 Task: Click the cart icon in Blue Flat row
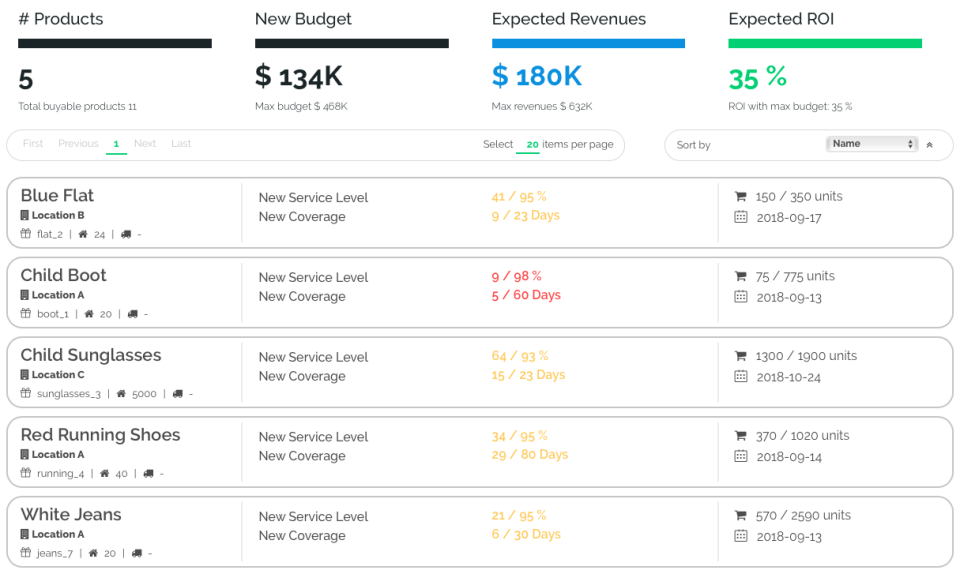[x=740, y=197]
